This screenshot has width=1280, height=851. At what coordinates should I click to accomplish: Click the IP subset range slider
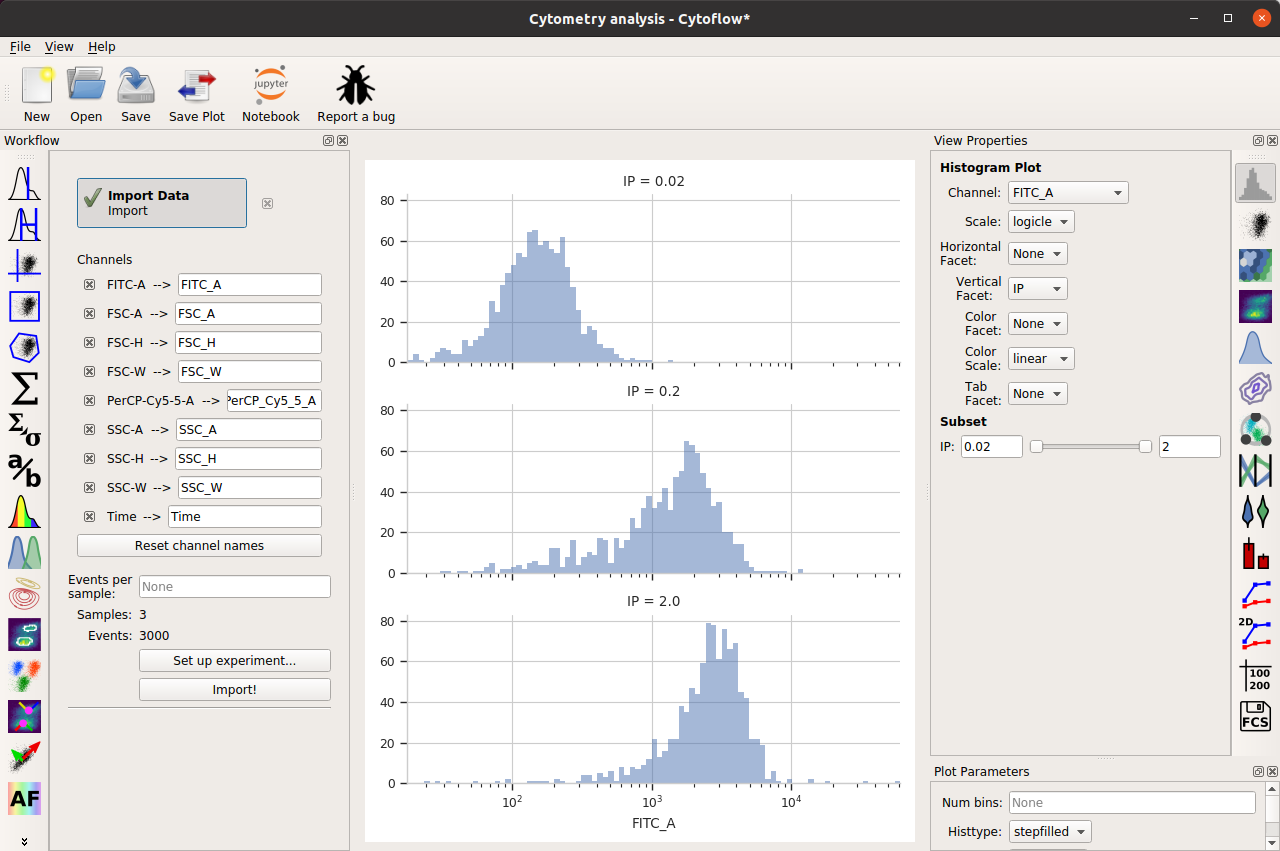(1090, 447)
